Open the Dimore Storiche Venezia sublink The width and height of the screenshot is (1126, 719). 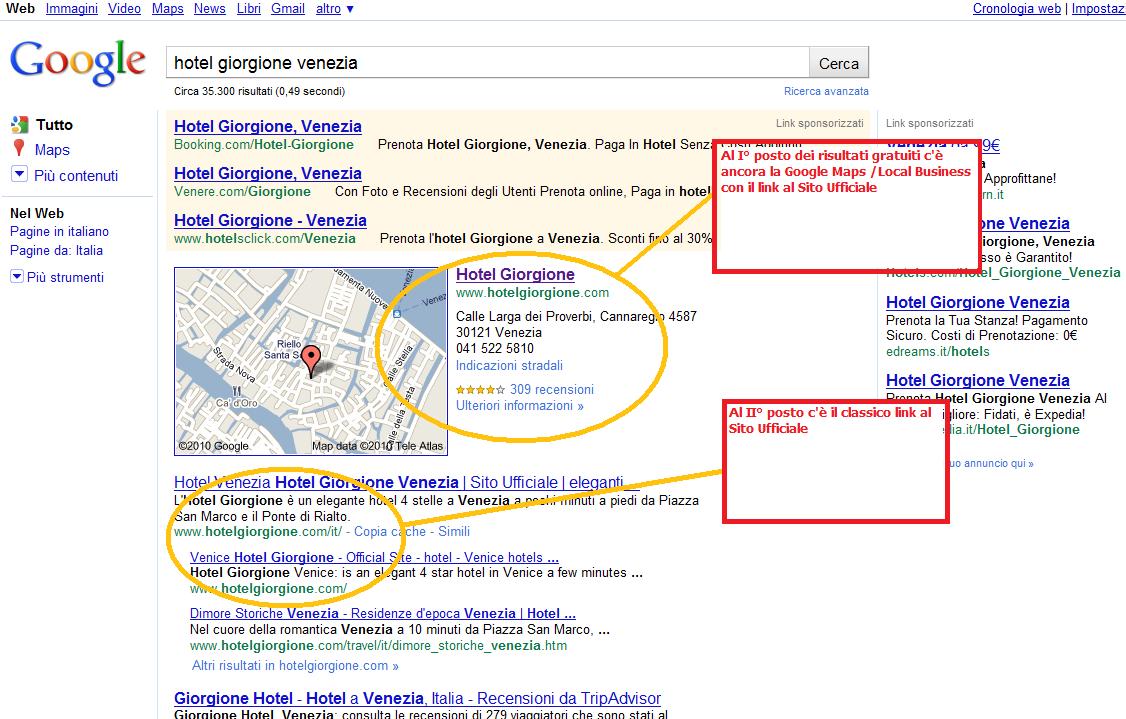coord(383,613)
